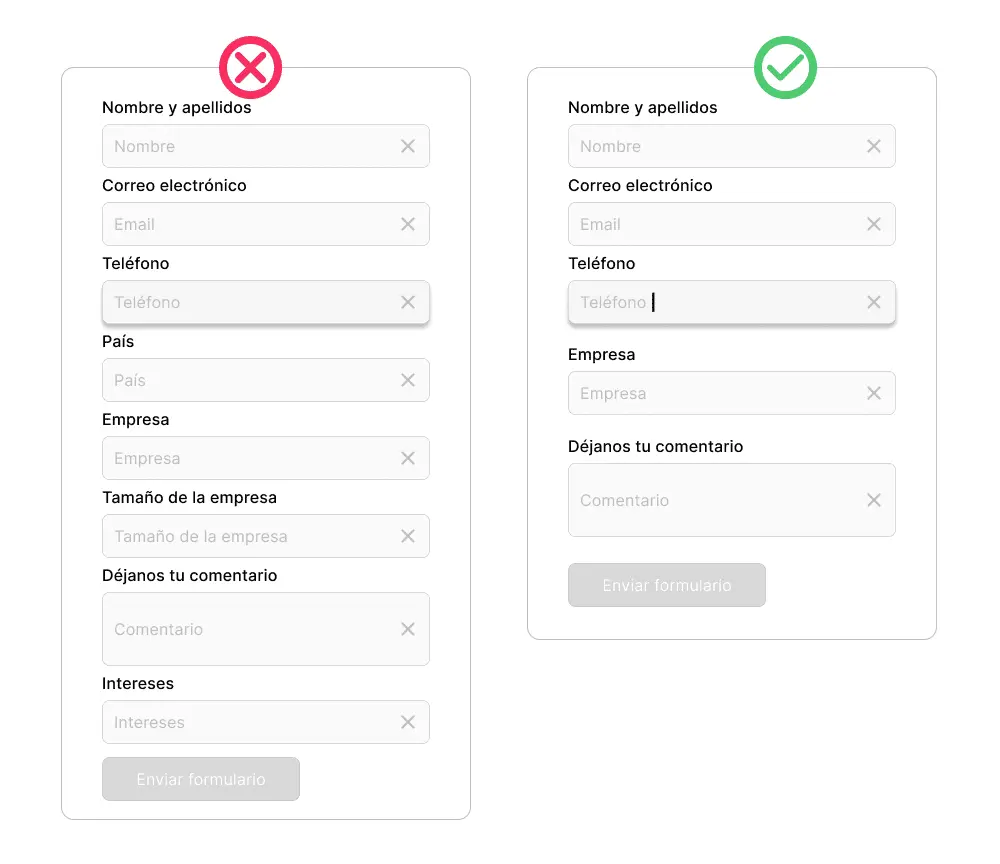This screenshot has width=1000, height=864.
Task: Click inside the Intereses input field
Action: point(250,722)
